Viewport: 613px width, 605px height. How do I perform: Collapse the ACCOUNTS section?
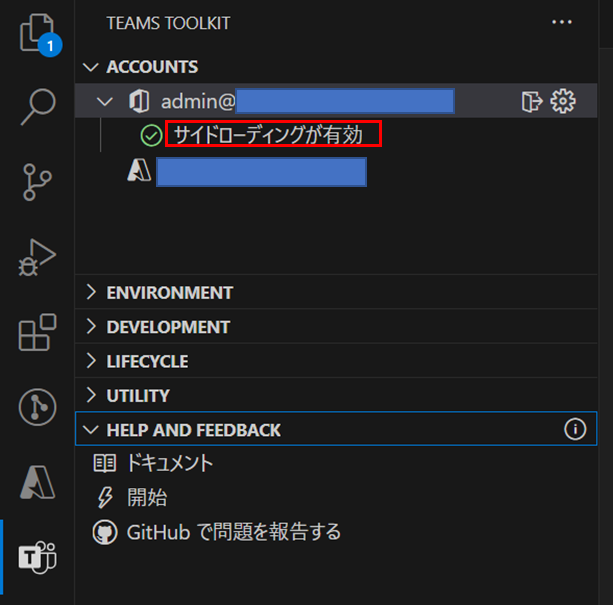(x=91, y=67)
